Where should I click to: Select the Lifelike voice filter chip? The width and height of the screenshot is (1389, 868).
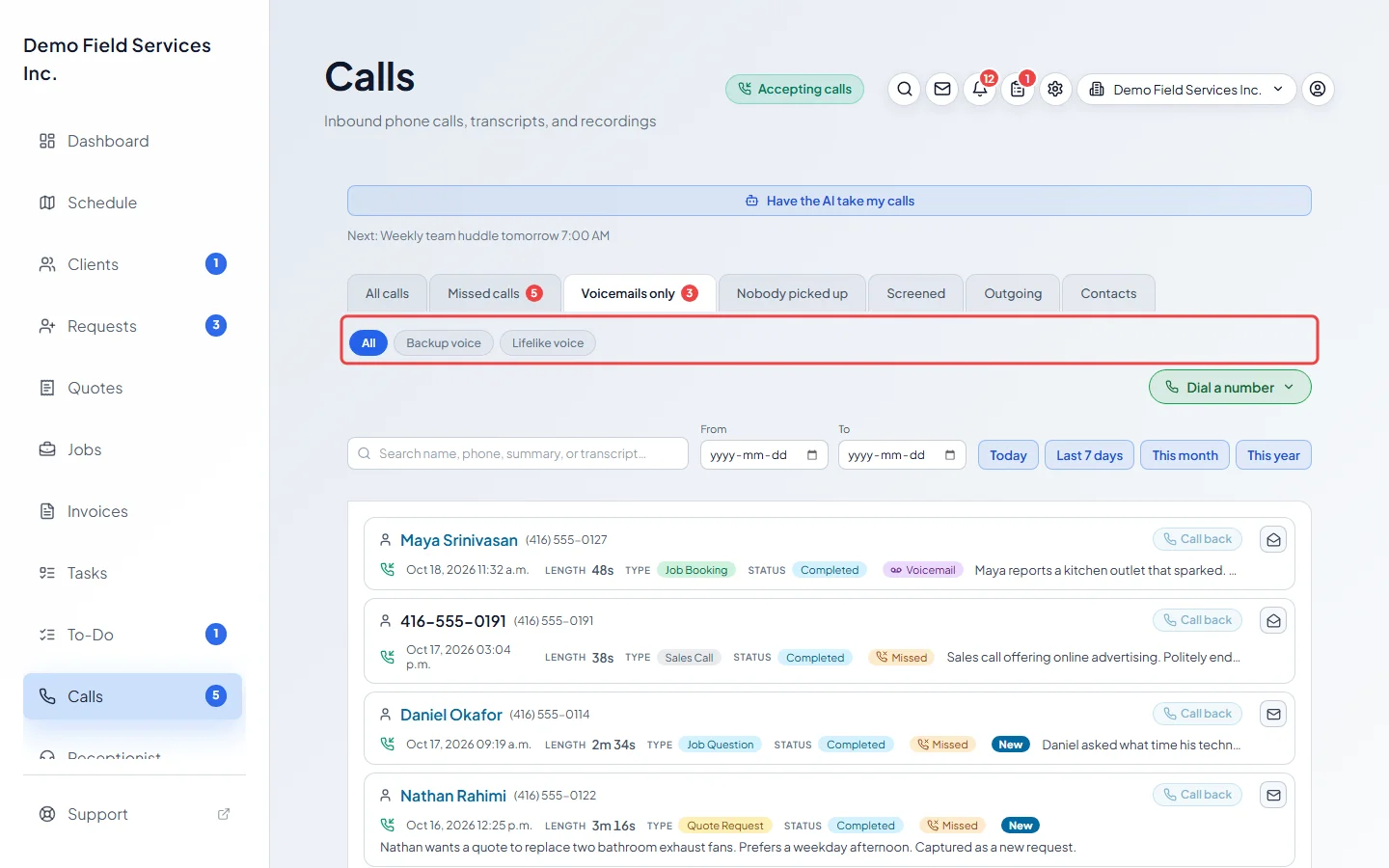tap(548, 342)
